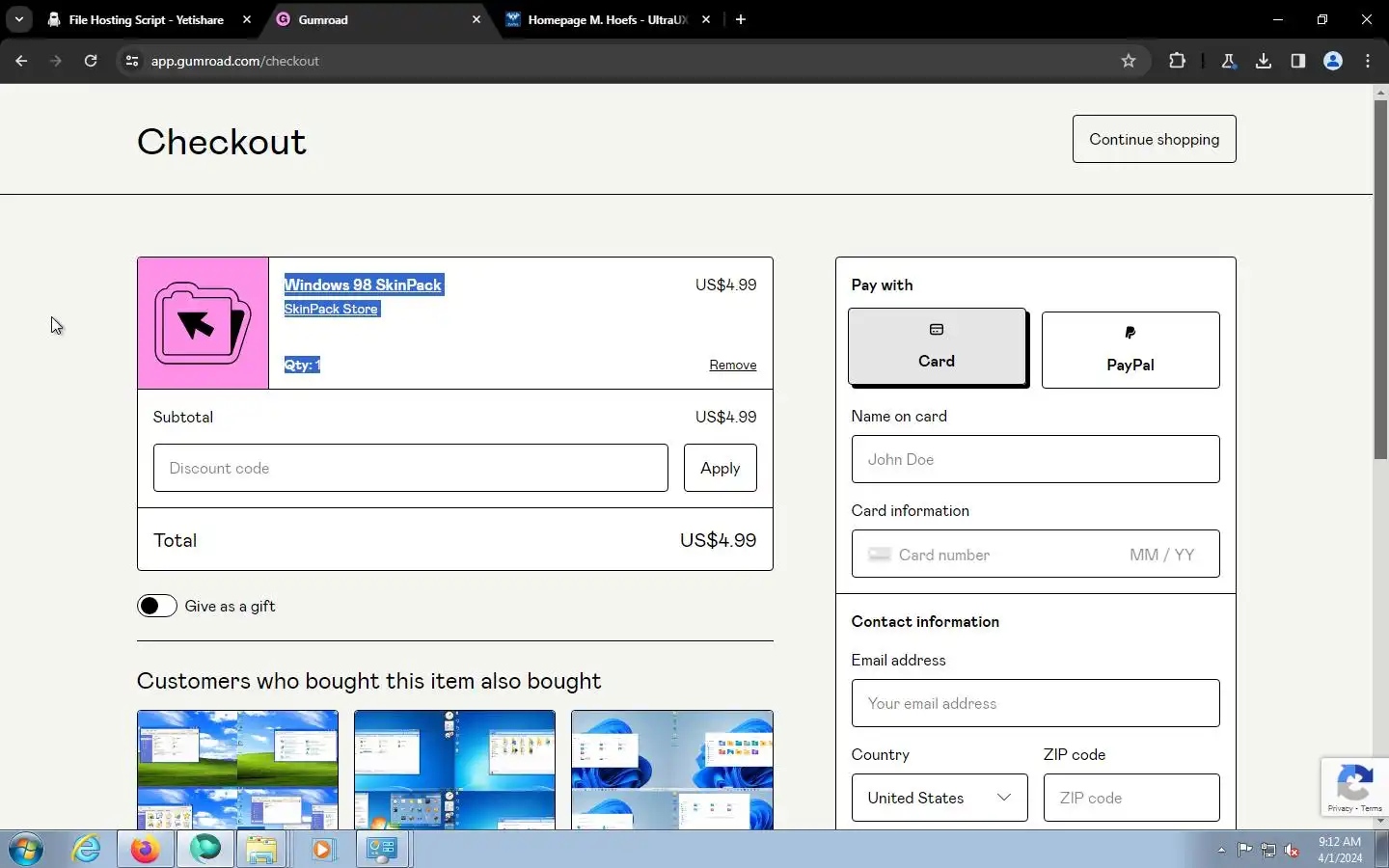
Task: Open the Action Center flag icon
Action: click(1244, 850)
